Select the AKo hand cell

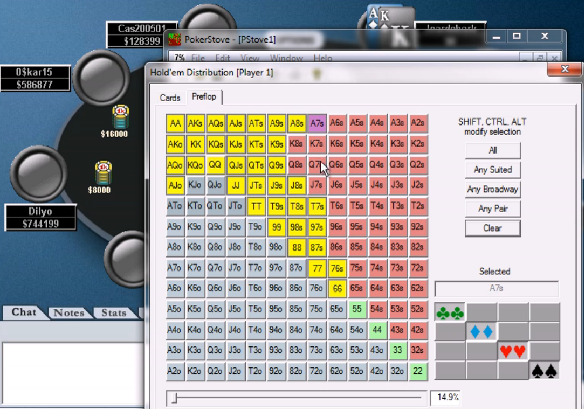175,144
